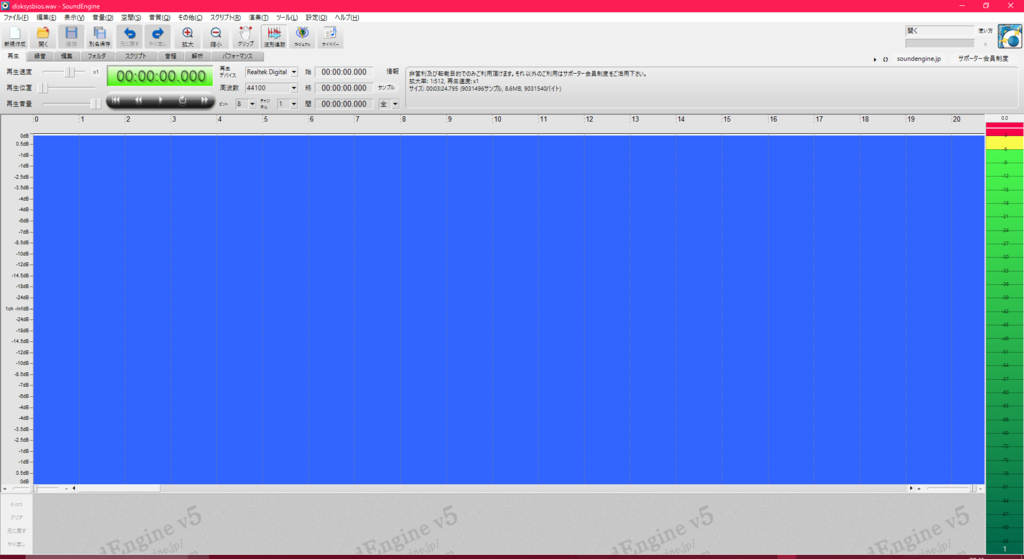The width and height of the screenshot is (1024, 559).
Task: Click the 終 end time field
Action: coord(344,88)
